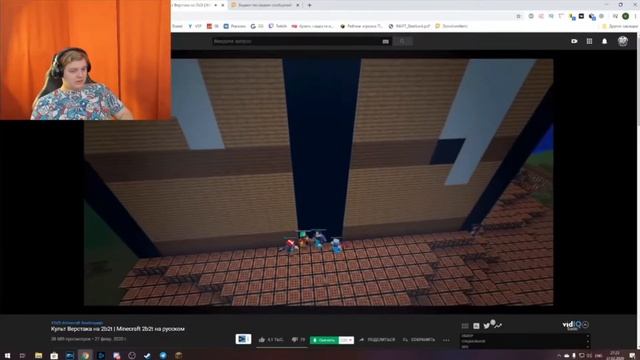The width and height of the screenshot is (640, 360).
Task: Click the green download button
Action: tap(324, 340)
